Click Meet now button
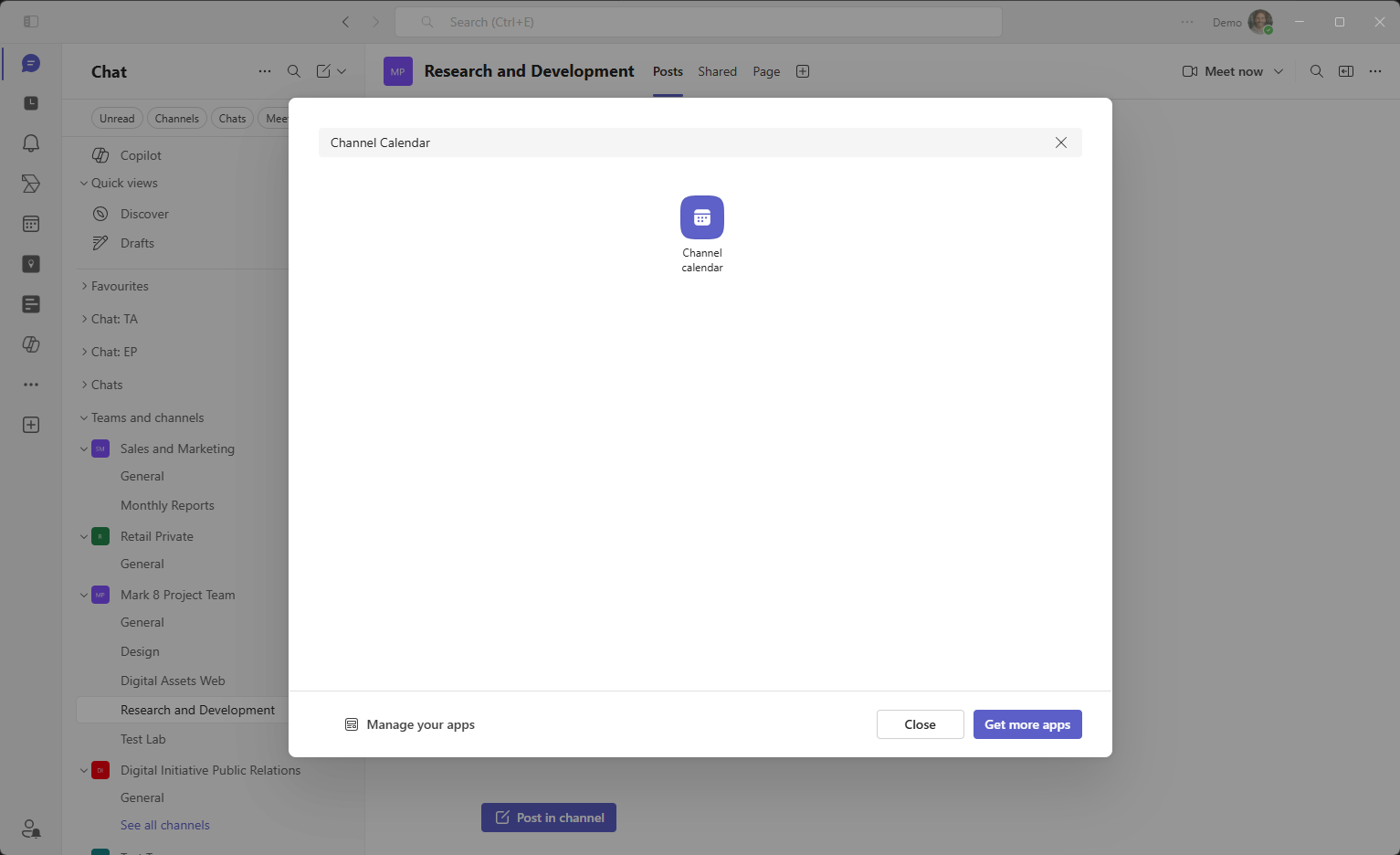The image size is (1400, 855). click(x=1223, y=71)
